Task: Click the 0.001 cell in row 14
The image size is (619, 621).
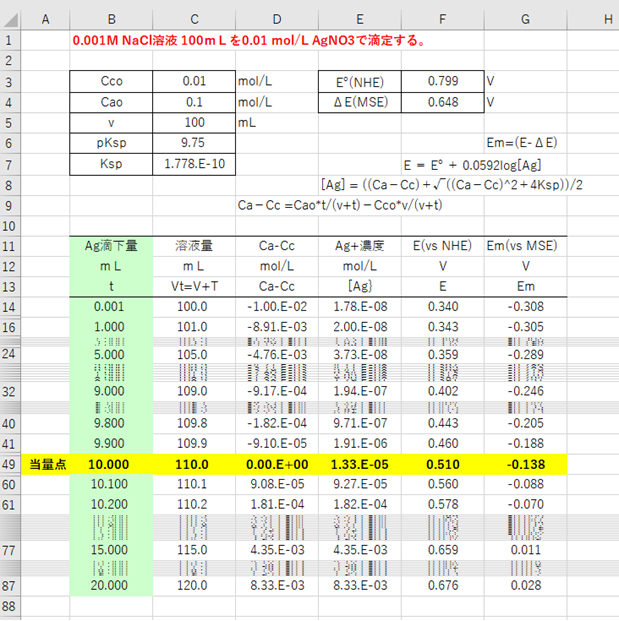Action: (x=111, y=307)
